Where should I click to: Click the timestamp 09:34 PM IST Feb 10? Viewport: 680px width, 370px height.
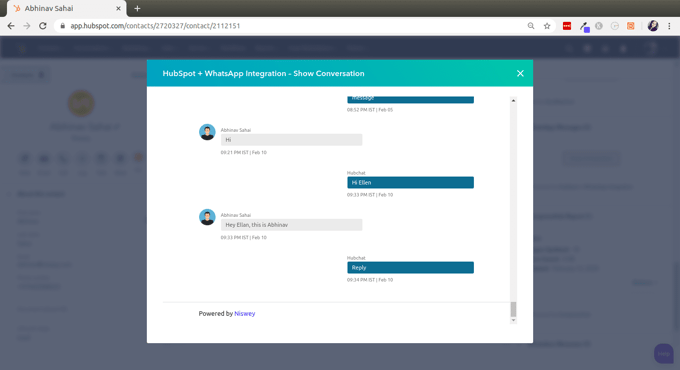point(370,280)
